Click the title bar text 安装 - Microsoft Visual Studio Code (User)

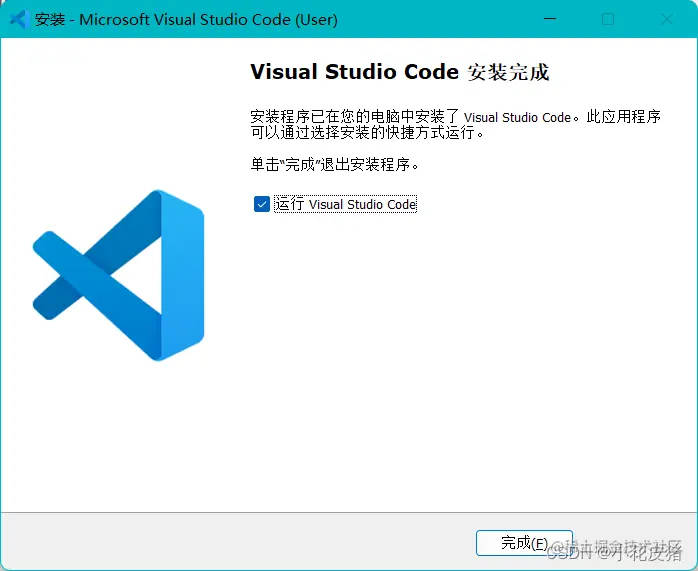[186, 20]
